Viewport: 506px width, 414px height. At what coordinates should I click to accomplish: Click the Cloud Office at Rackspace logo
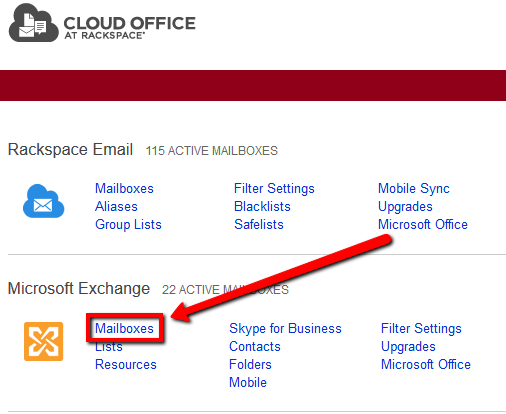pyautogui.click(x=102, y=23)
